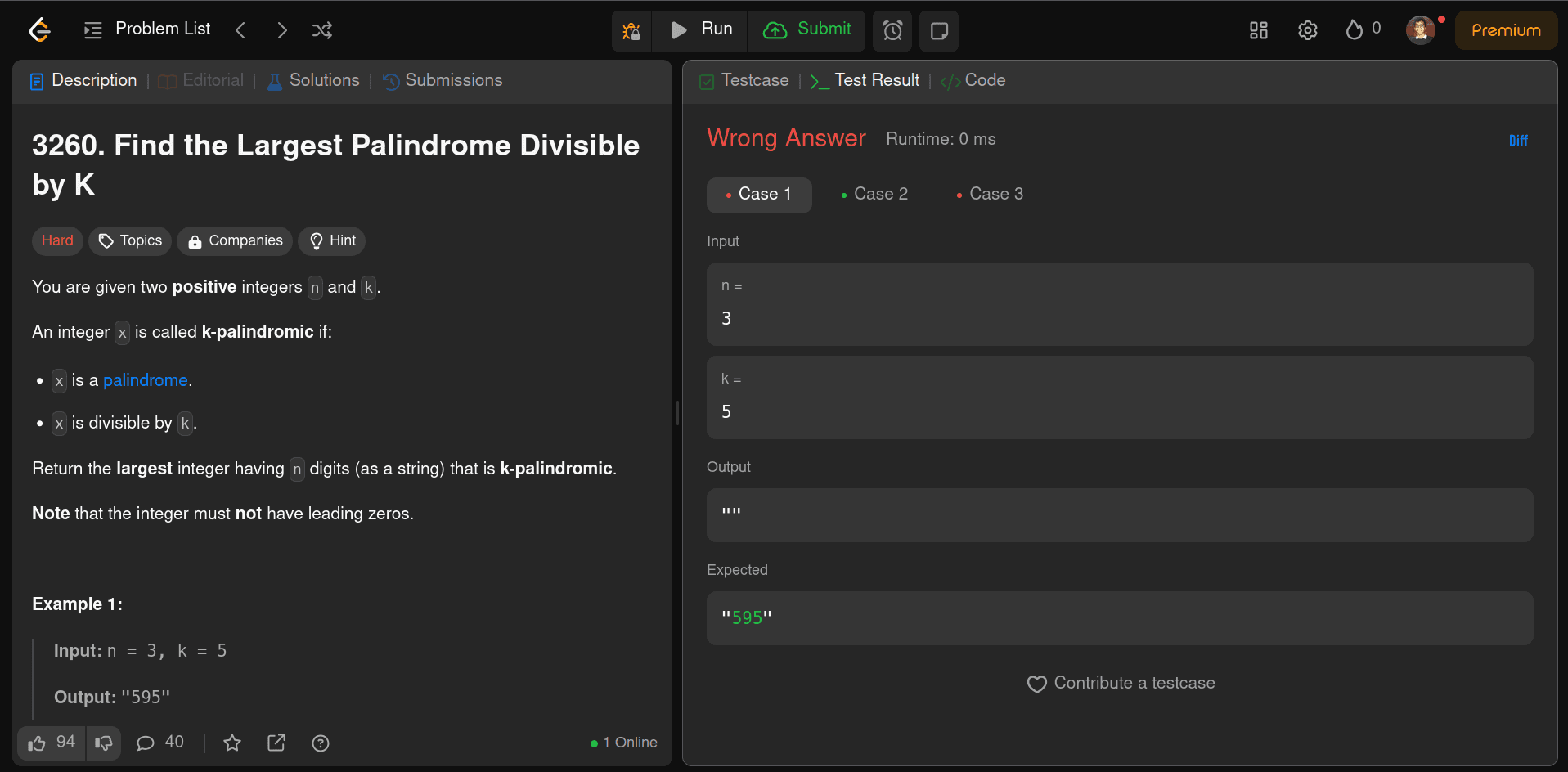The height and width of the screenshot is (772, 1568).
Task: Open the notes sticky icon
Action: (x=939, y=31)
